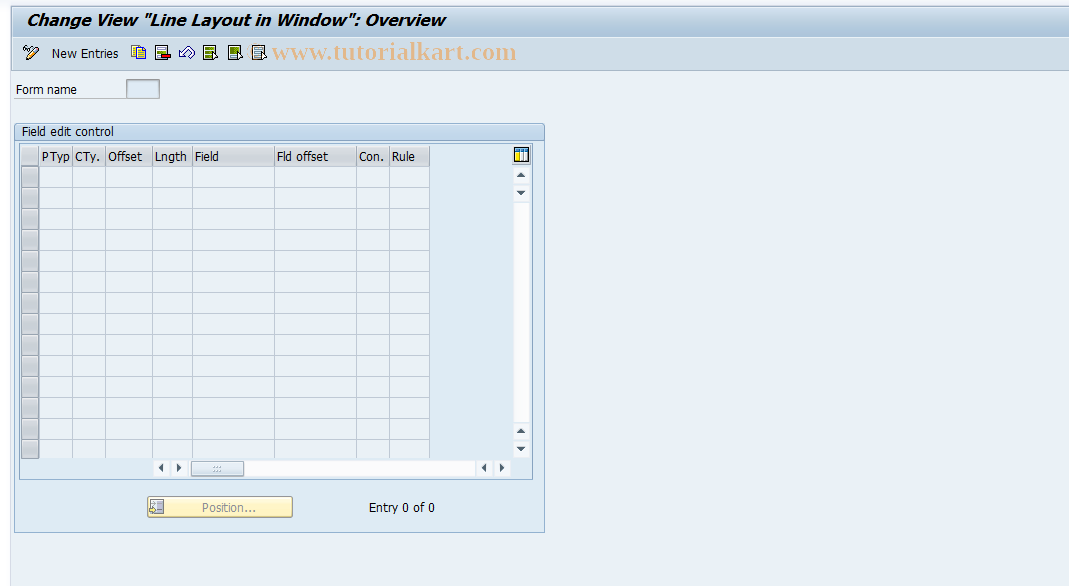1069x586 pixels.
Task: Click the bottom scroll down arrow of the vertical scrollbar
Action: [521, 448]
